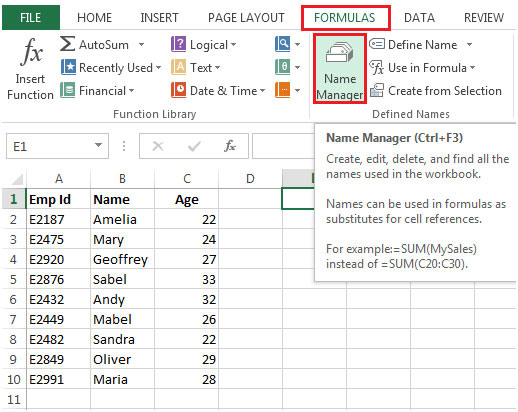The height and width of the screenshot is (412, 518).
Task: Select column A header
Action: pyautogui.click(x=59, y=179)
